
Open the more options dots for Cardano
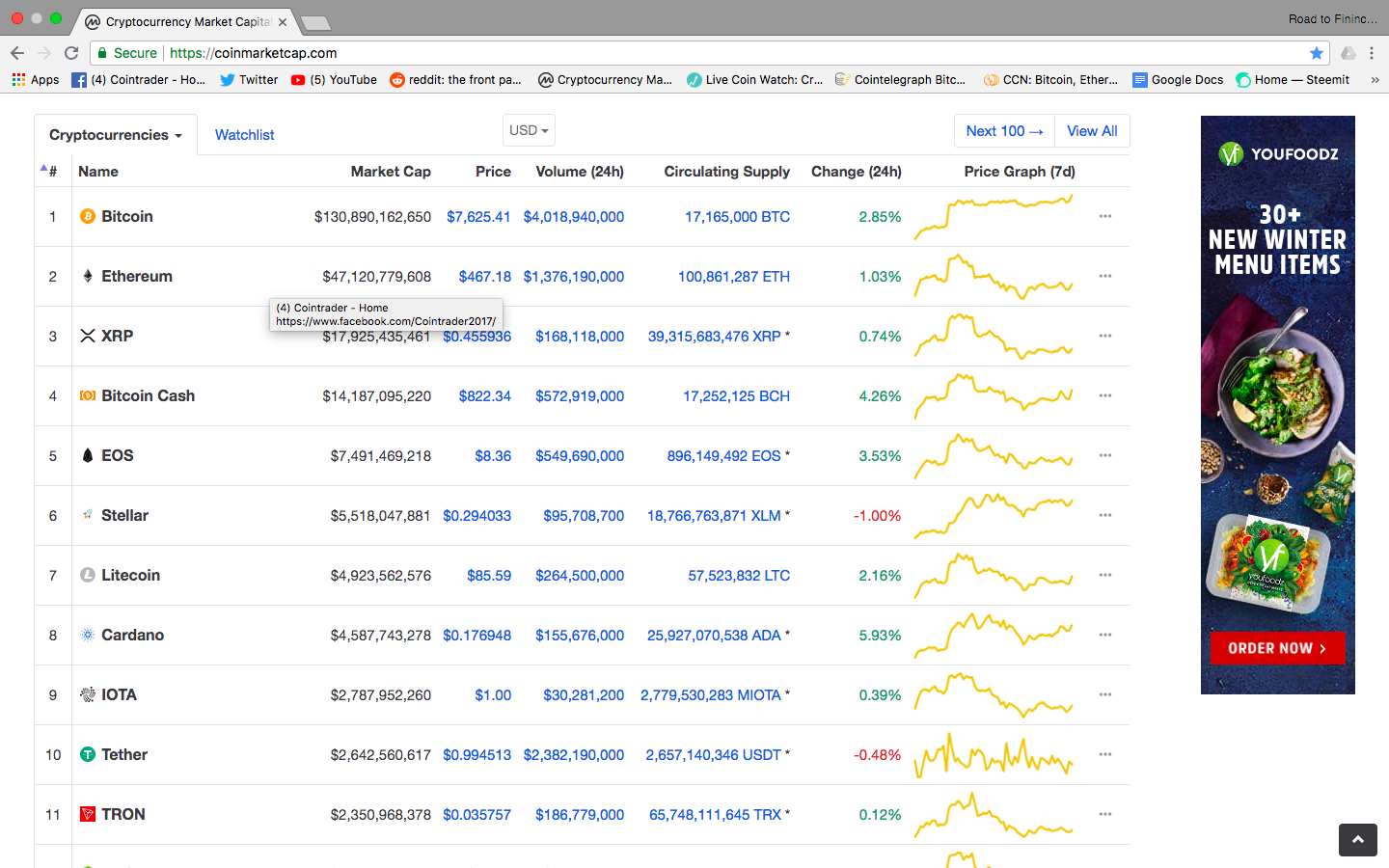(1105, 635)
